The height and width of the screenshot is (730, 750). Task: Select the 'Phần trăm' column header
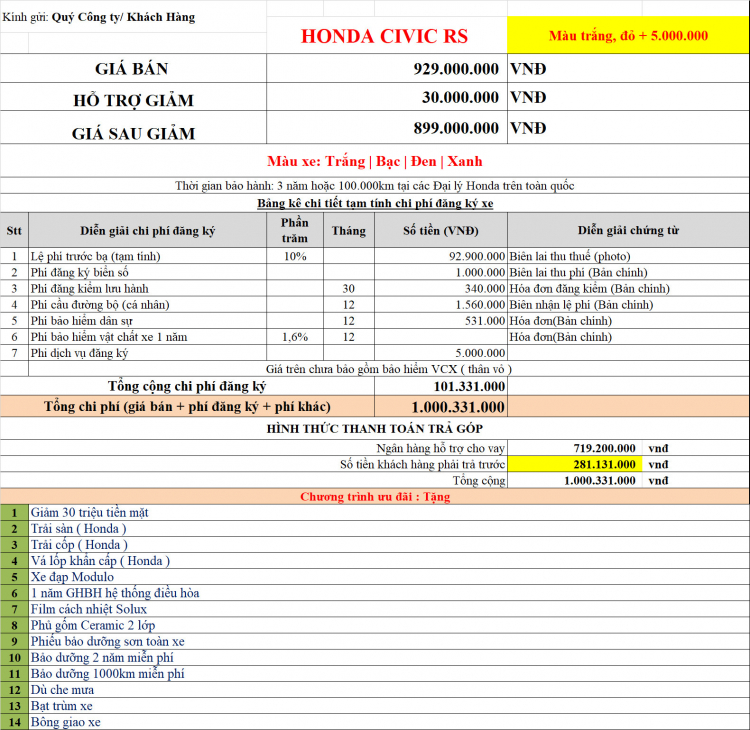(x=295, y=230)
